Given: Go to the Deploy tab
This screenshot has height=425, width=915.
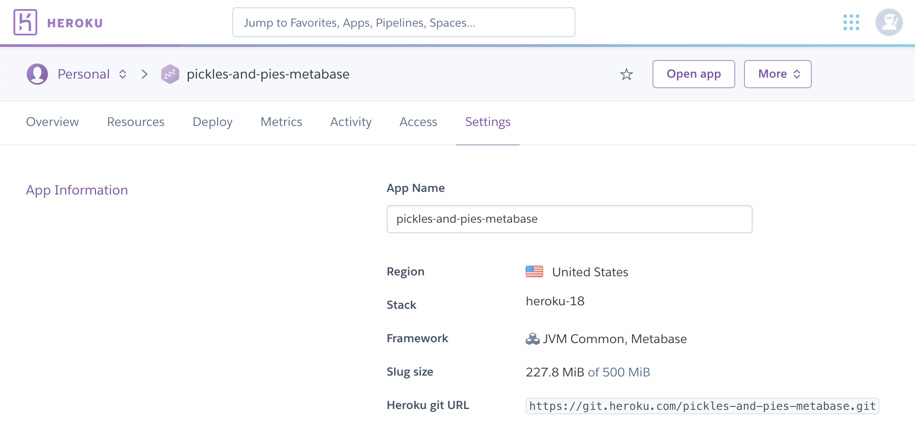Looking at the screenshot, I should (212, 122).
